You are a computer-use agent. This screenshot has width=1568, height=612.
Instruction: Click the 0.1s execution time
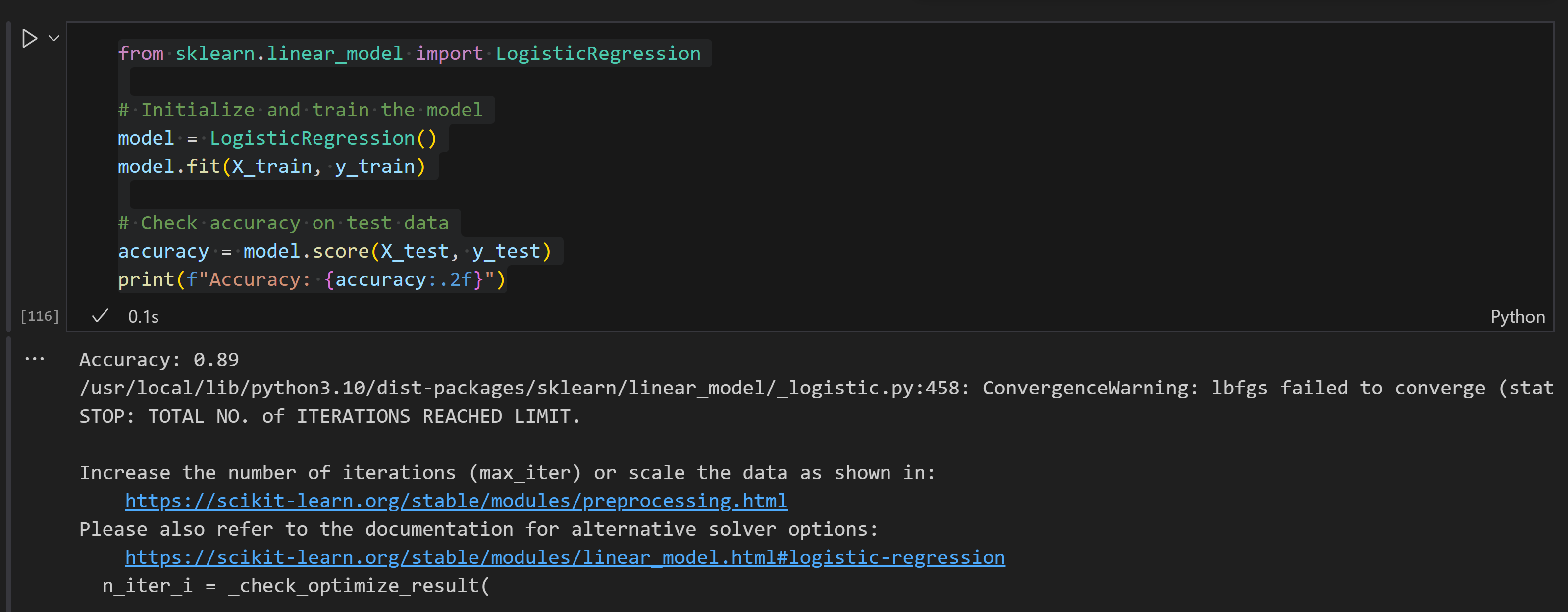pyautogui.click(x=144, y=316)
